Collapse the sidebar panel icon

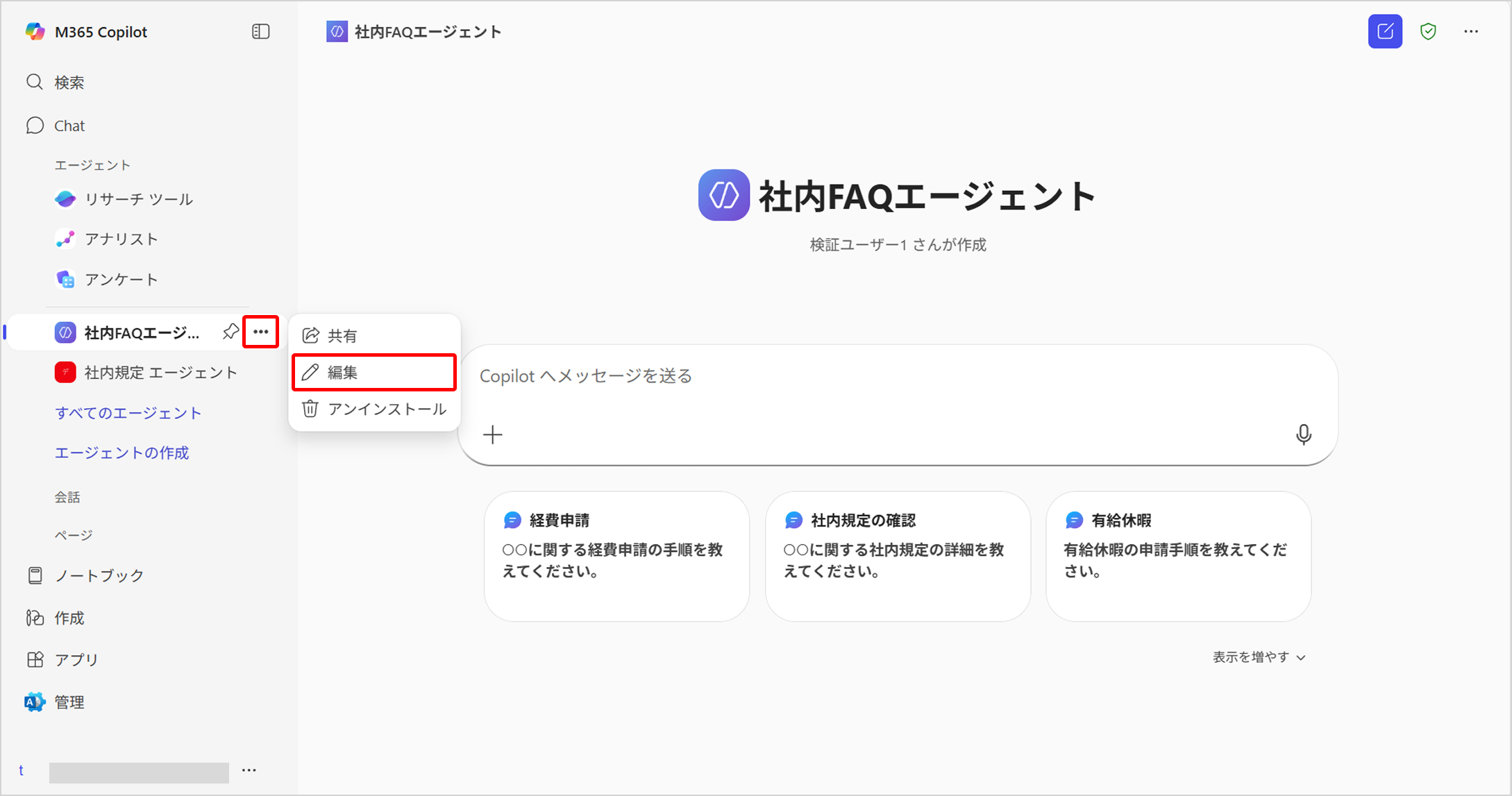(260, 32)
